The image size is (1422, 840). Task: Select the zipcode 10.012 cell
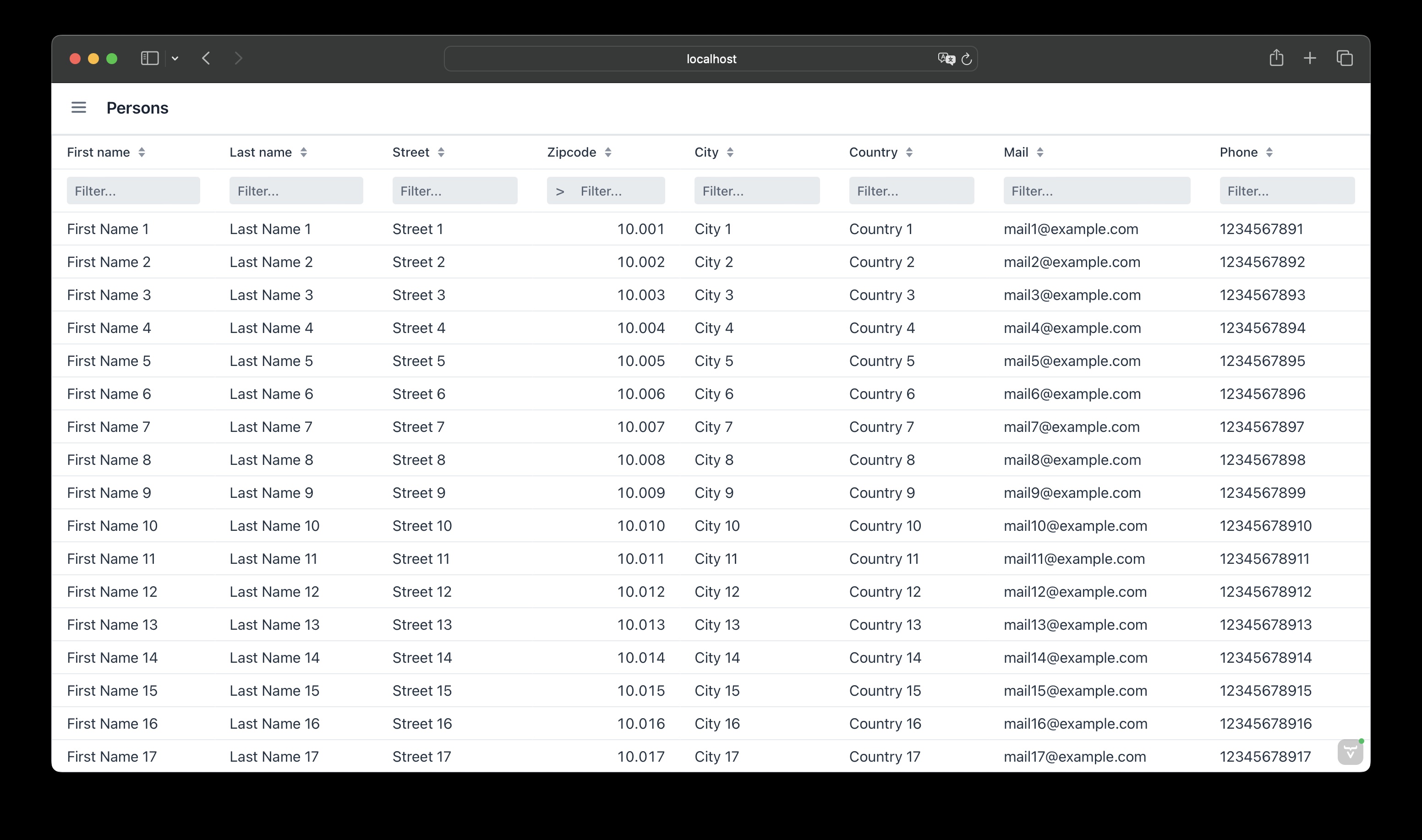coord(641,591)
